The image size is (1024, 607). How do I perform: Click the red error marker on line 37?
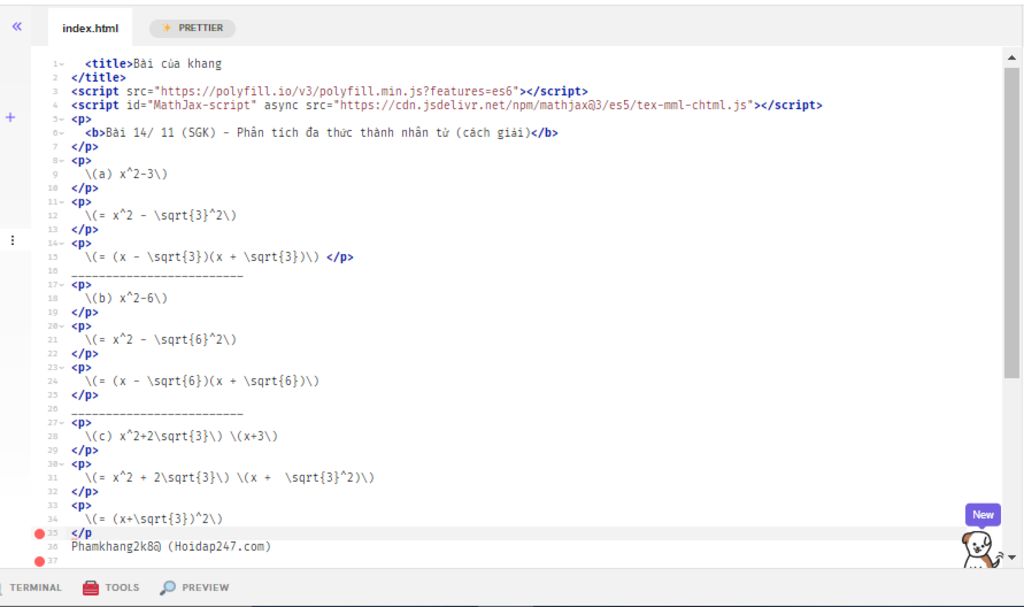click(40, 561)
